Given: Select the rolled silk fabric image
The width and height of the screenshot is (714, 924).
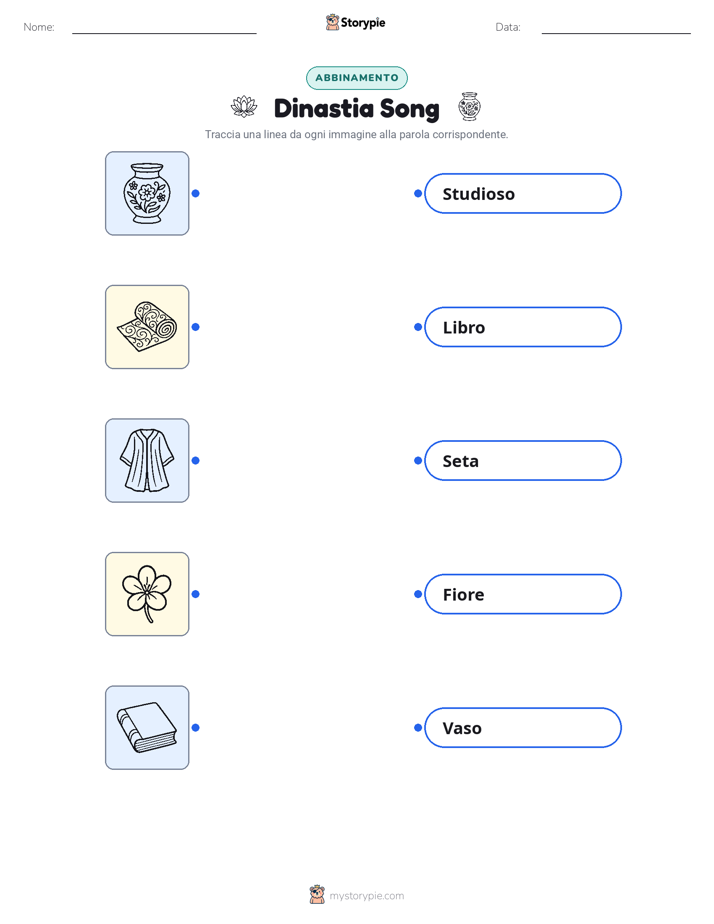Looking at the screenshot, I should click(x=147, y=327).
